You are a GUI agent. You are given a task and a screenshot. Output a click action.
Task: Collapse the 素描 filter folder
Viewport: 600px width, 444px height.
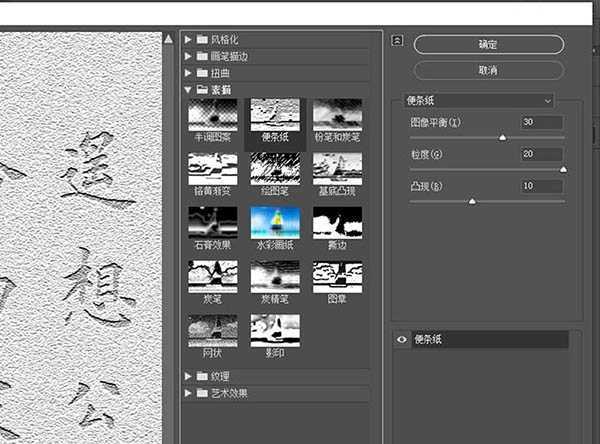[191, 90]
